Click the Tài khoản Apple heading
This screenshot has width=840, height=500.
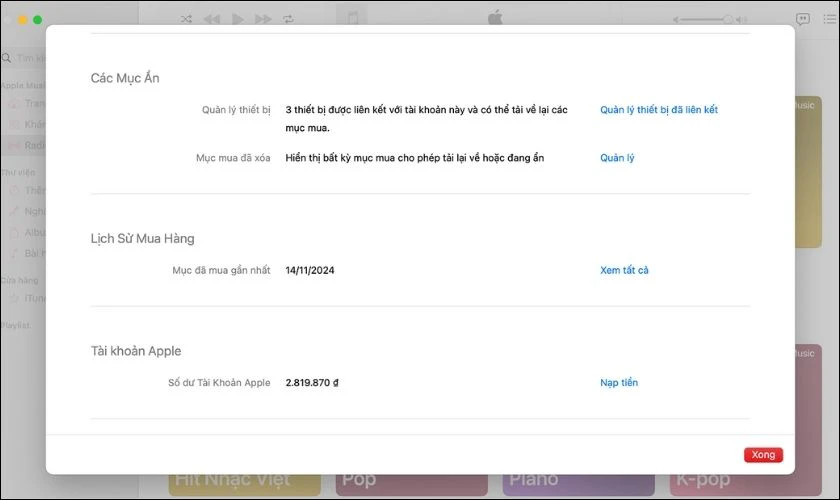coord(136,351)
